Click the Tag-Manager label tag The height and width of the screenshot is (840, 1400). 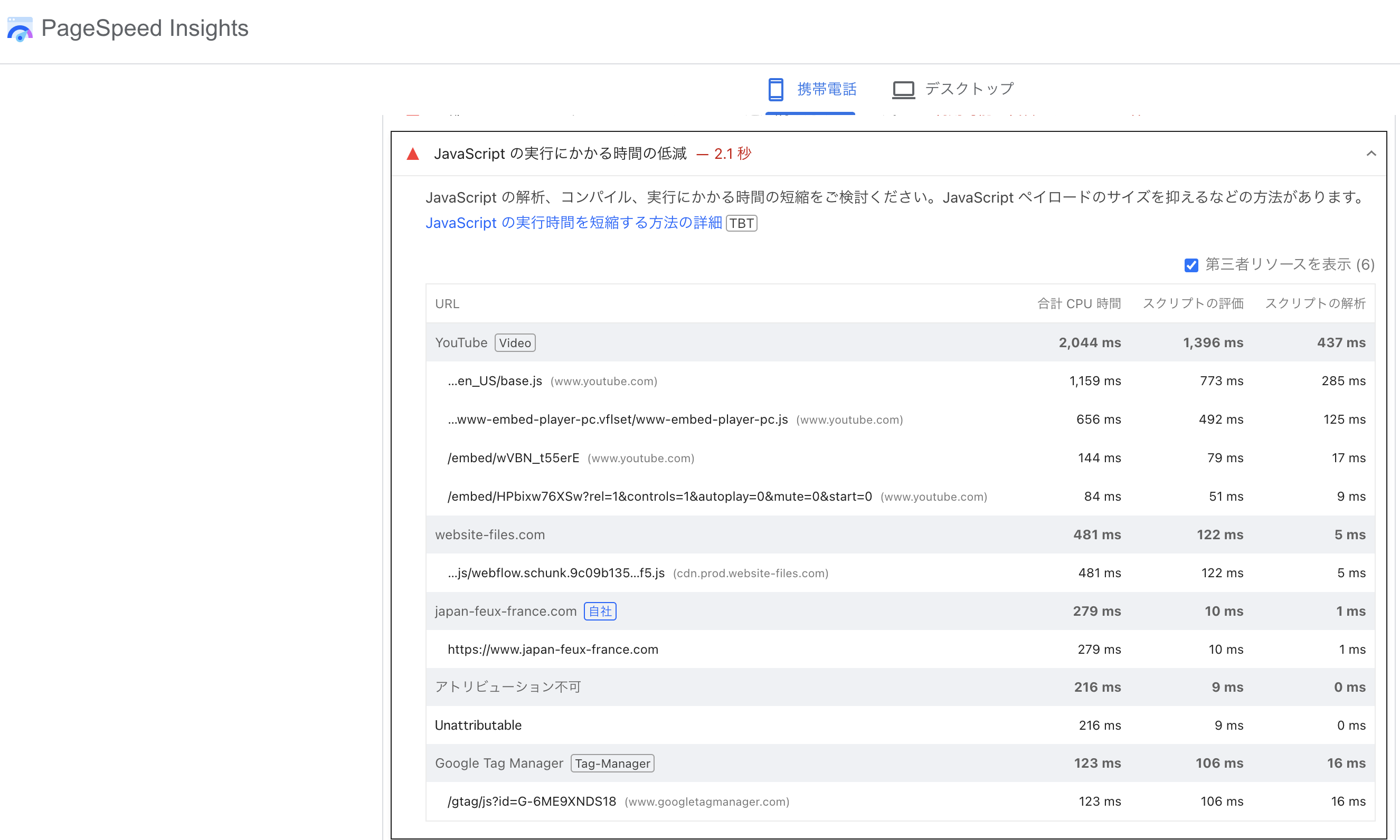point(612,763)
